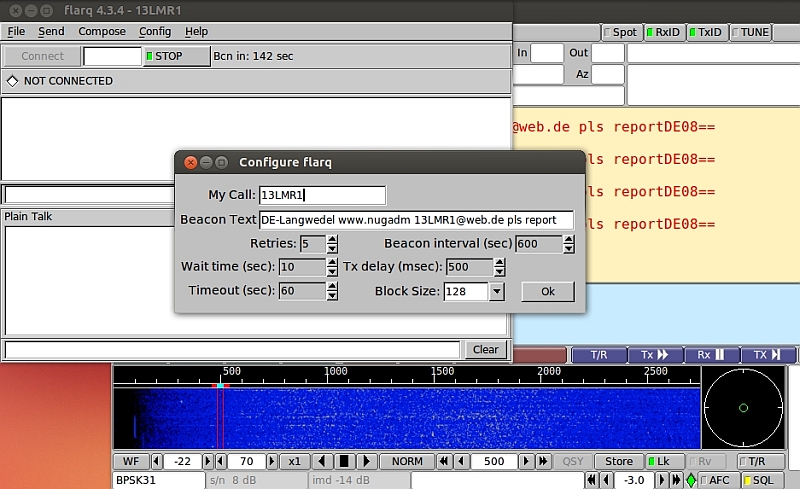Viewport: 800px width, 489px height.
Task: Open the Compose menu
Action: [102, 32]
